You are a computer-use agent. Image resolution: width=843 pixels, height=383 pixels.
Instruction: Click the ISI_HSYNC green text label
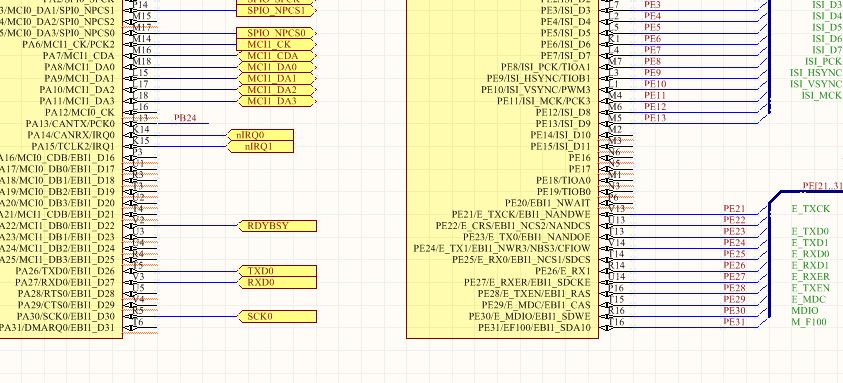coord(815,73)
